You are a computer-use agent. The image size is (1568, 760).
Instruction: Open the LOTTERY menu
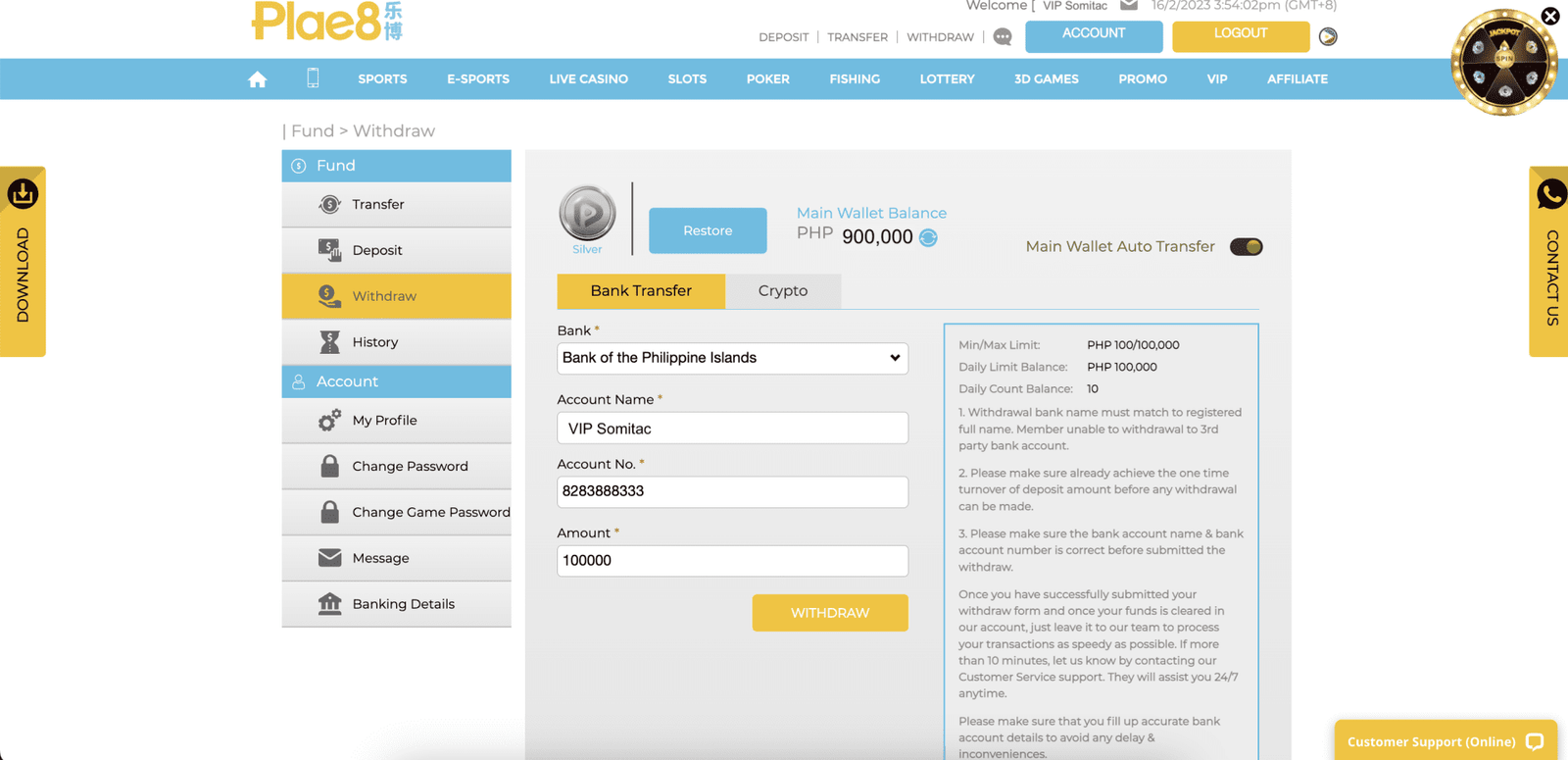947,79
